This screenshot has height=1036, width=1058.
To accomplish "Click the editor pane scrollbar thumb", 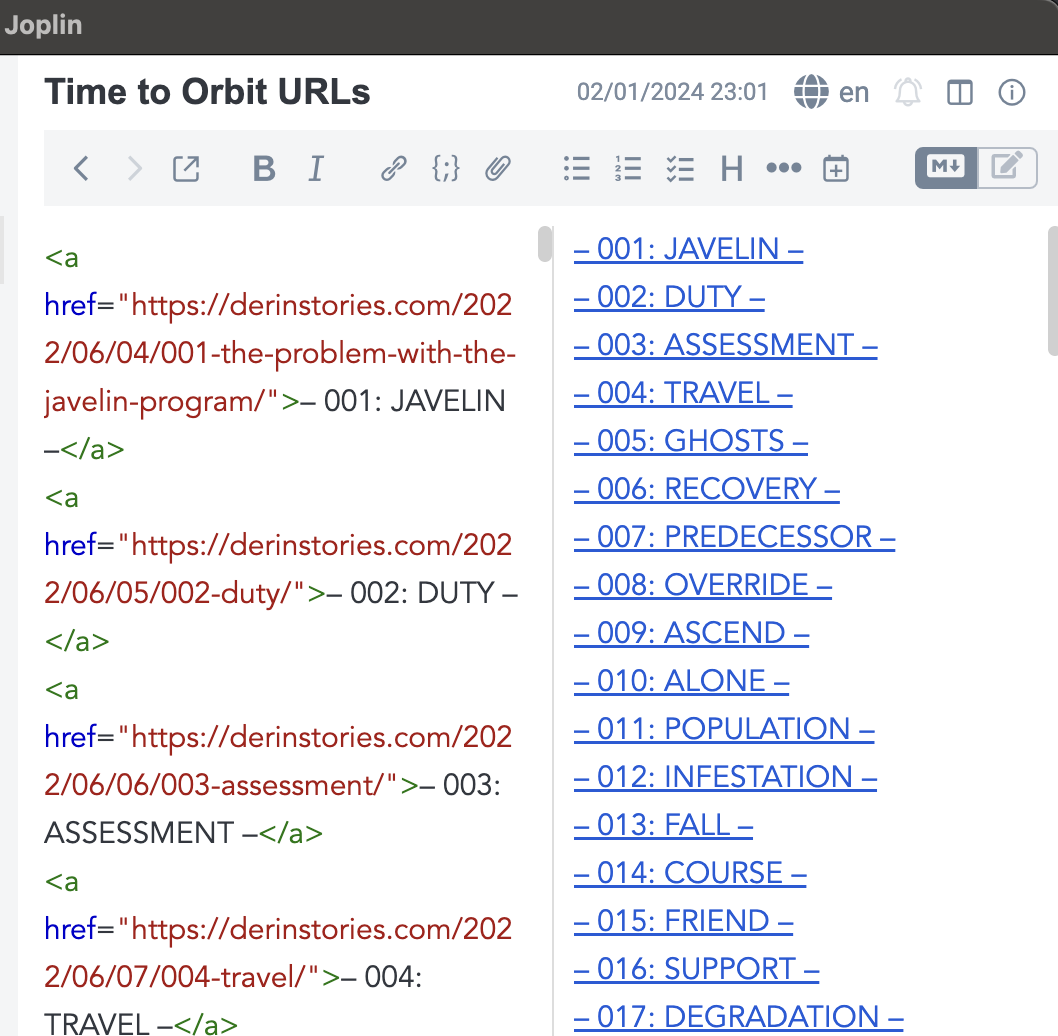I will click(545, 244).
